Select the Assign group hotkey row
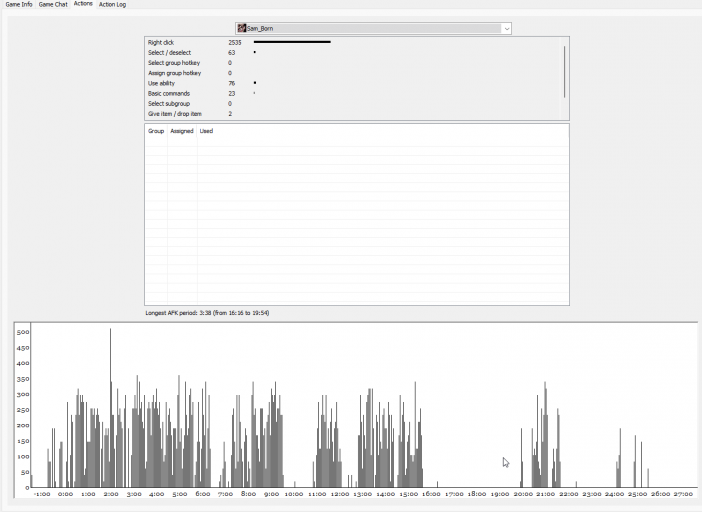 pyautogui.click(x=354, y=73)
